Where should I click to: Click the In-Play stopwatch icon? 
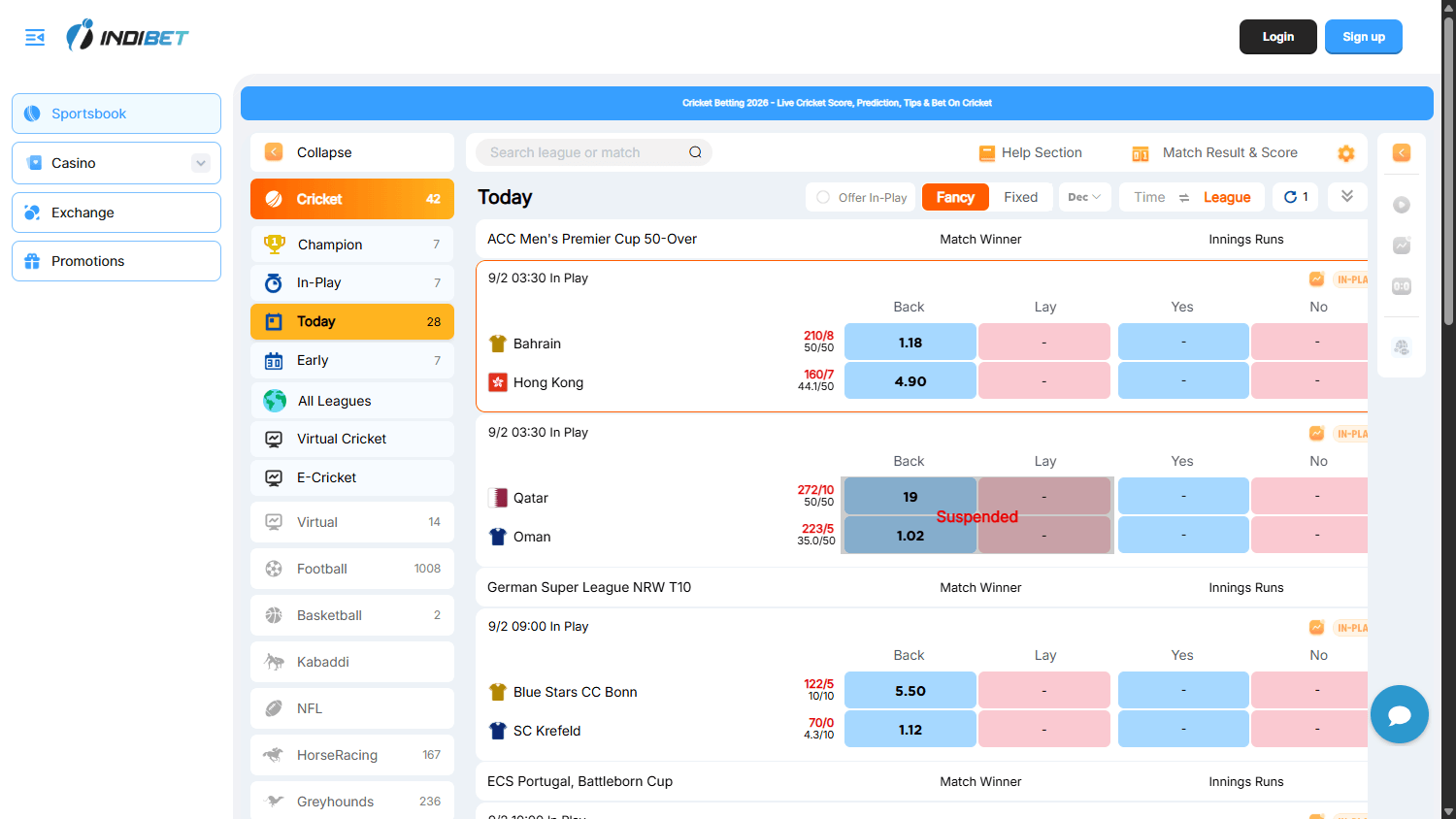(x=274, y=282)
